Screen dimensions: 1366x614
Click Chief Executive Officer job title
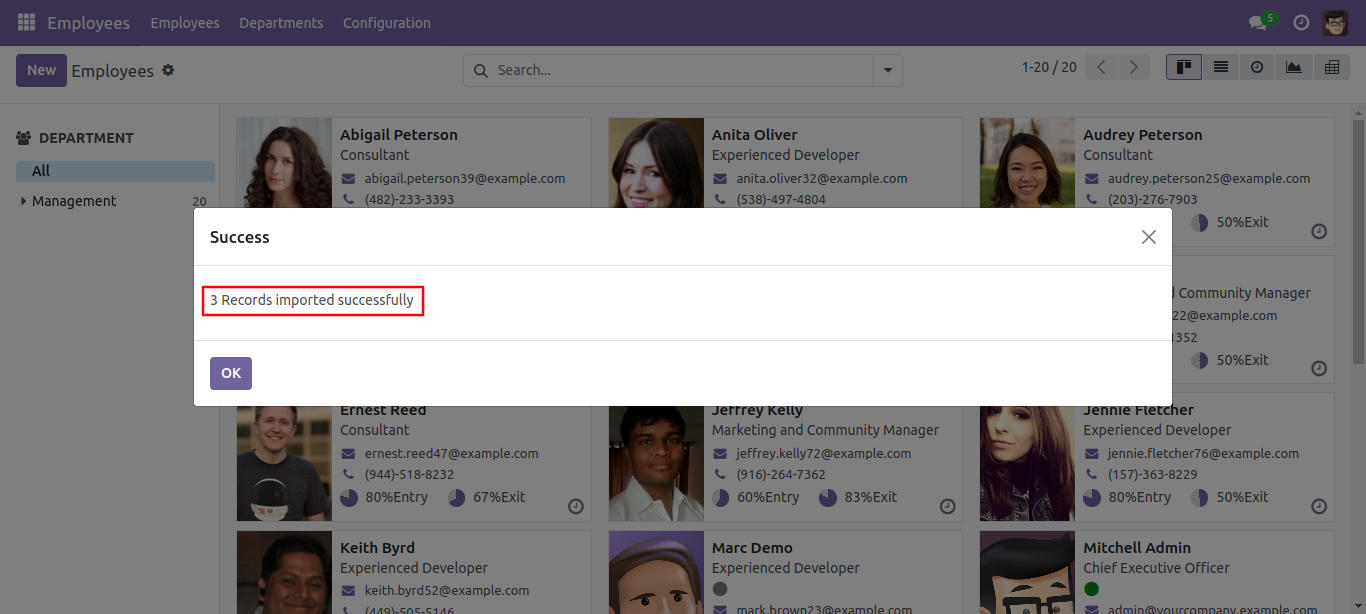click(x=1156, y=568)
